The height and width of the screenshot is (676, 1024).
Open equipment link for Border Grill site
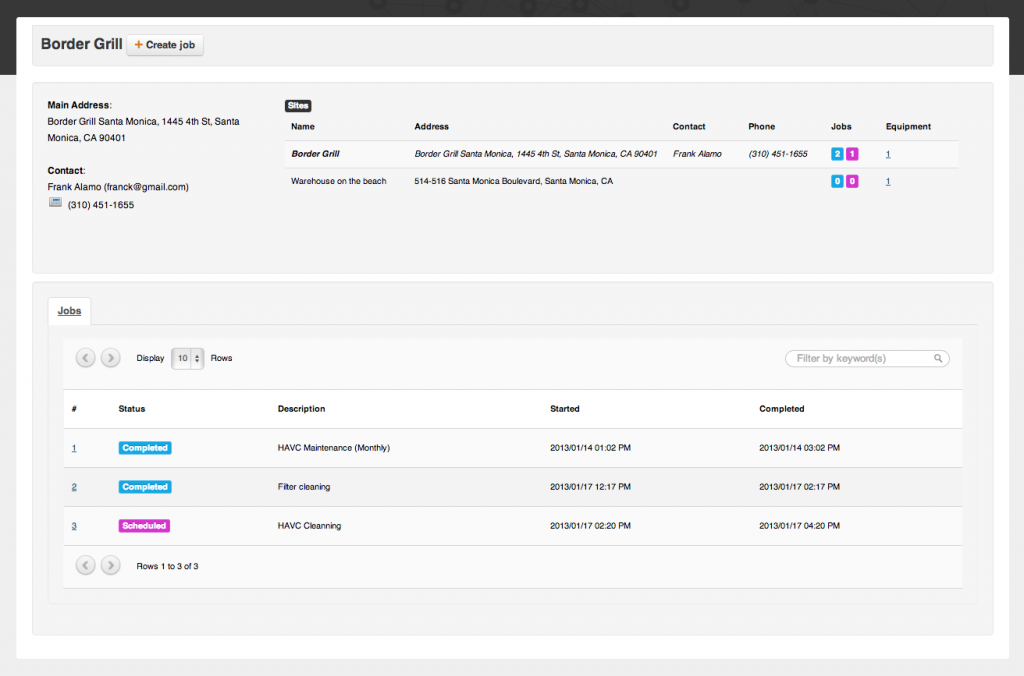coord(888,154)
